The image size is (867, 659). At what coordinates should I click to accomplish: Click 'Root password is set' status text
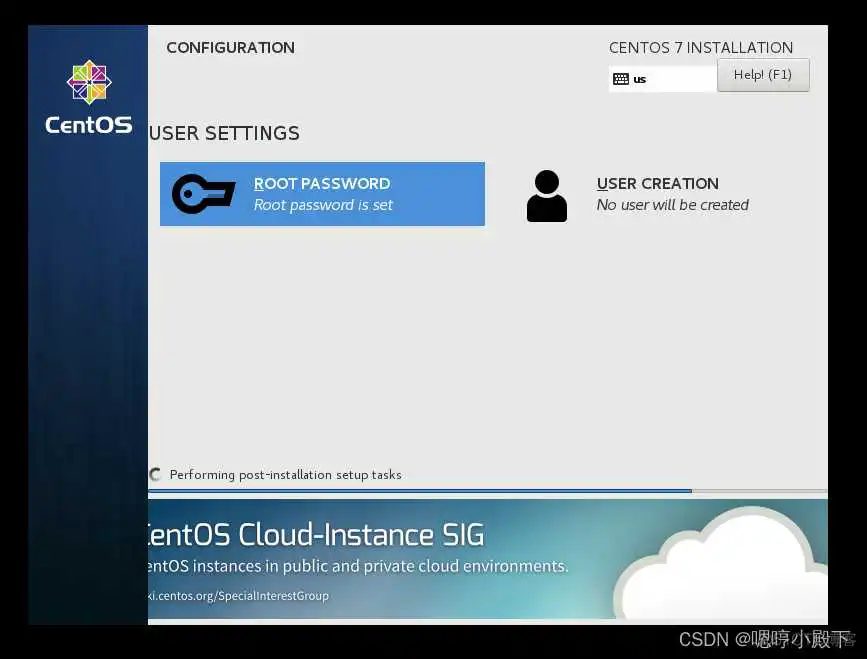pos(323,205)
